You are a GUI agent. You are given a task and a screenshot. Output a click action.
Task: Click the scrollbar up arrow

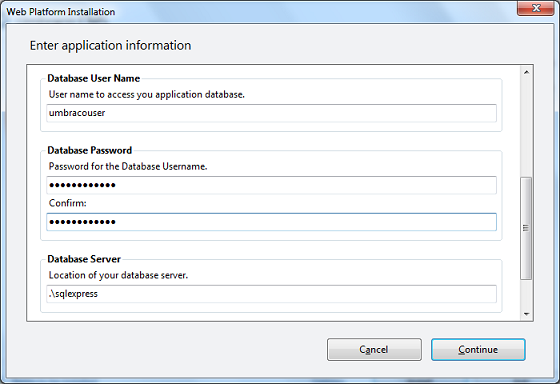pyautogui.click(x=526, y=73)
